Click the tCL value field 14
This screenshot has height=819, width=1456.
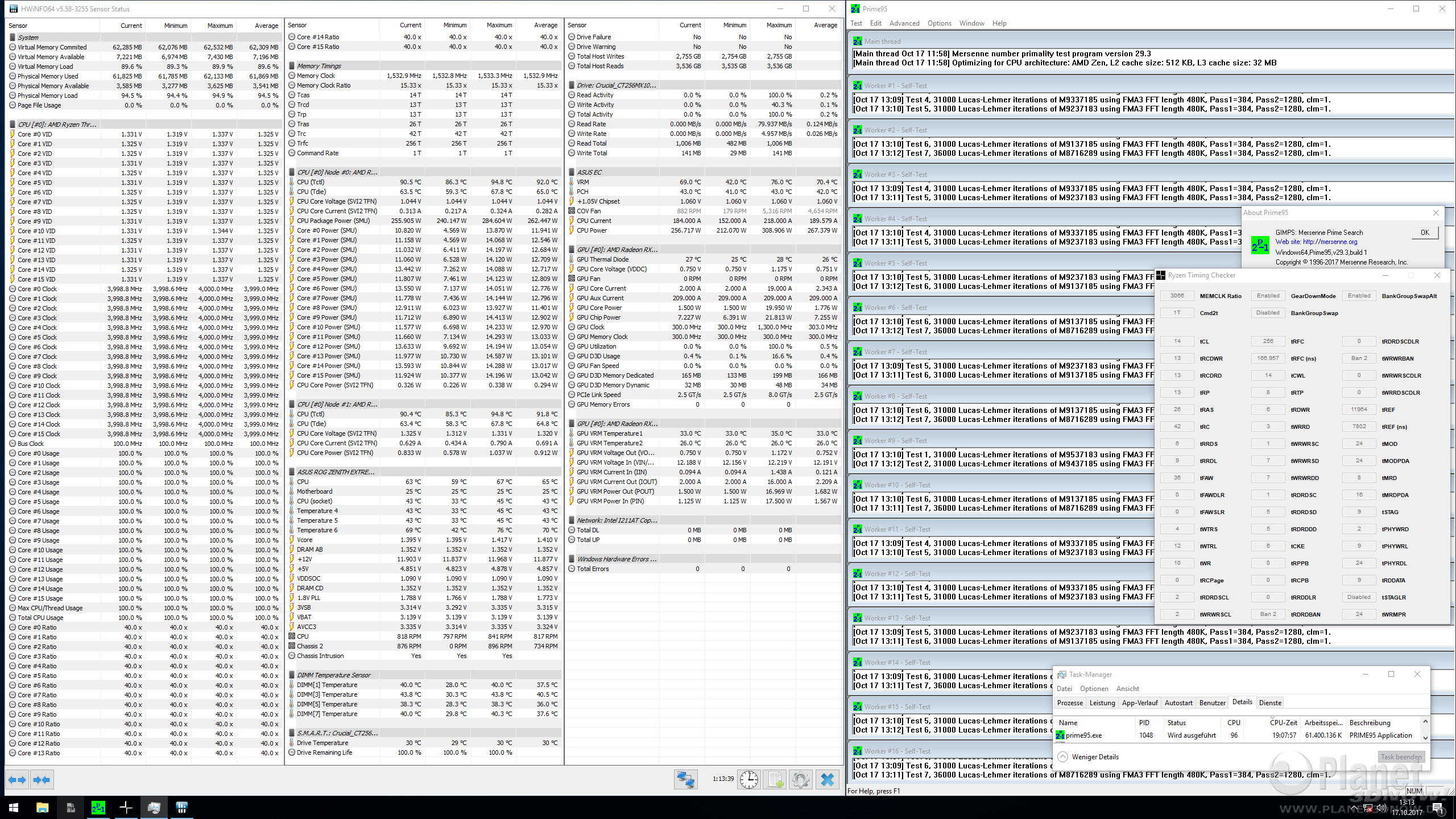[1177, 341]
